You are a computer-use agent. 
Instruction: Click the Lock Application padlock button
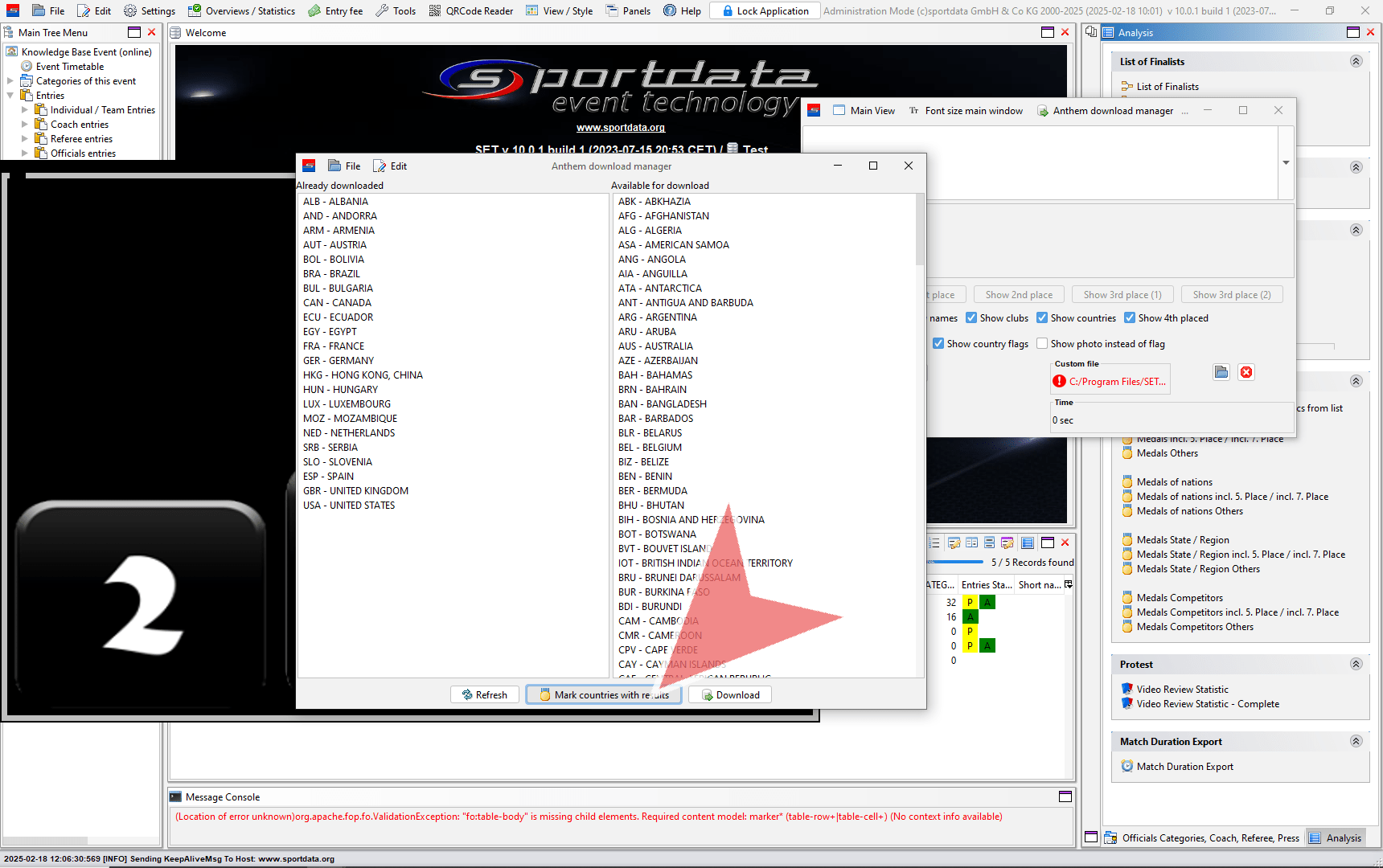765,10
